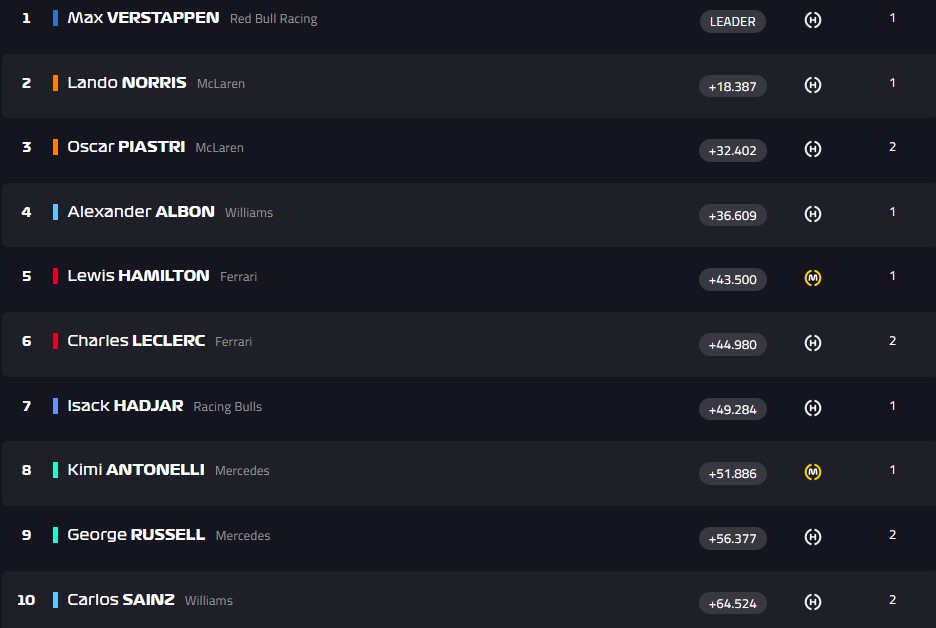The image size is (936, 628).
Task: Click Carlos Sainz's hard tyre icon
Action: (813, 601)
